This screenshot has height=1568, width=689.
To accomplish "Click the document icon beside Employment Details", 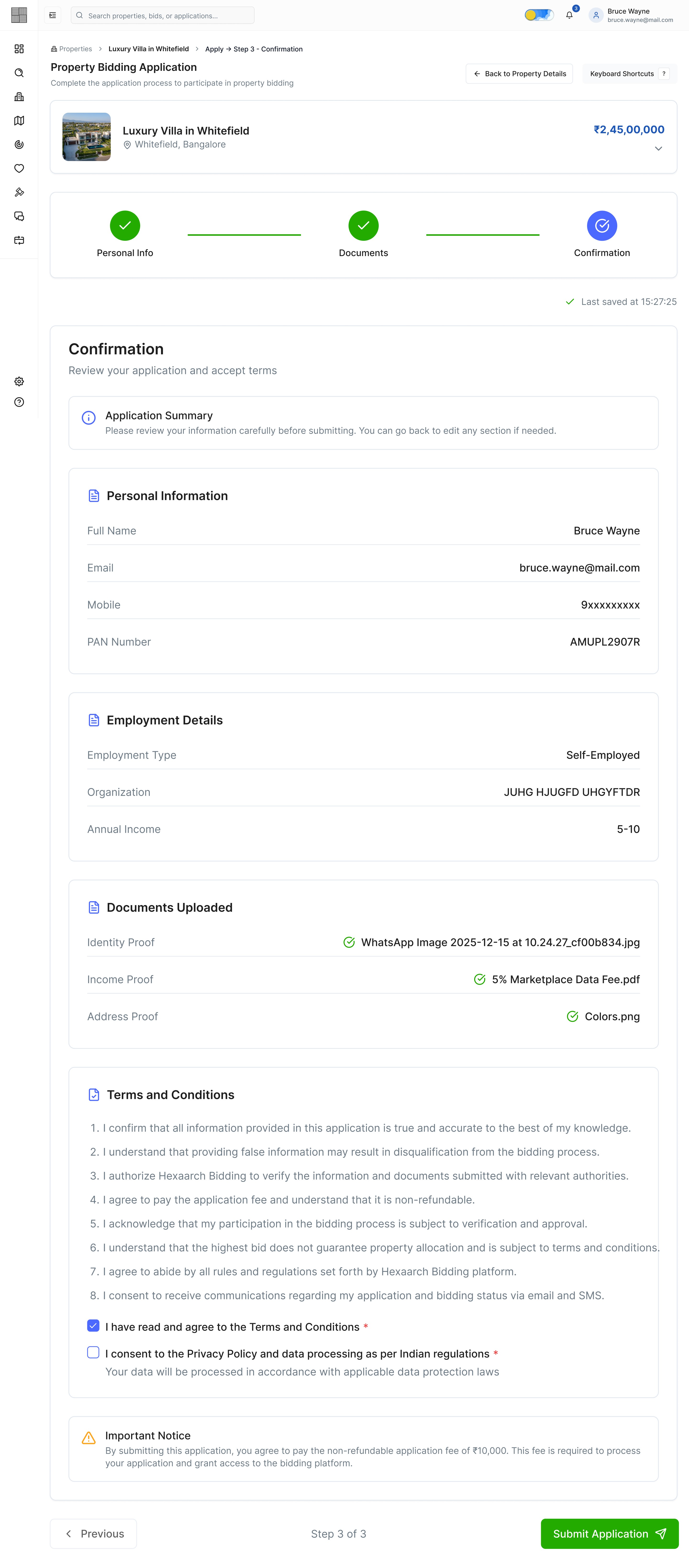I will (x=94, y=720).
